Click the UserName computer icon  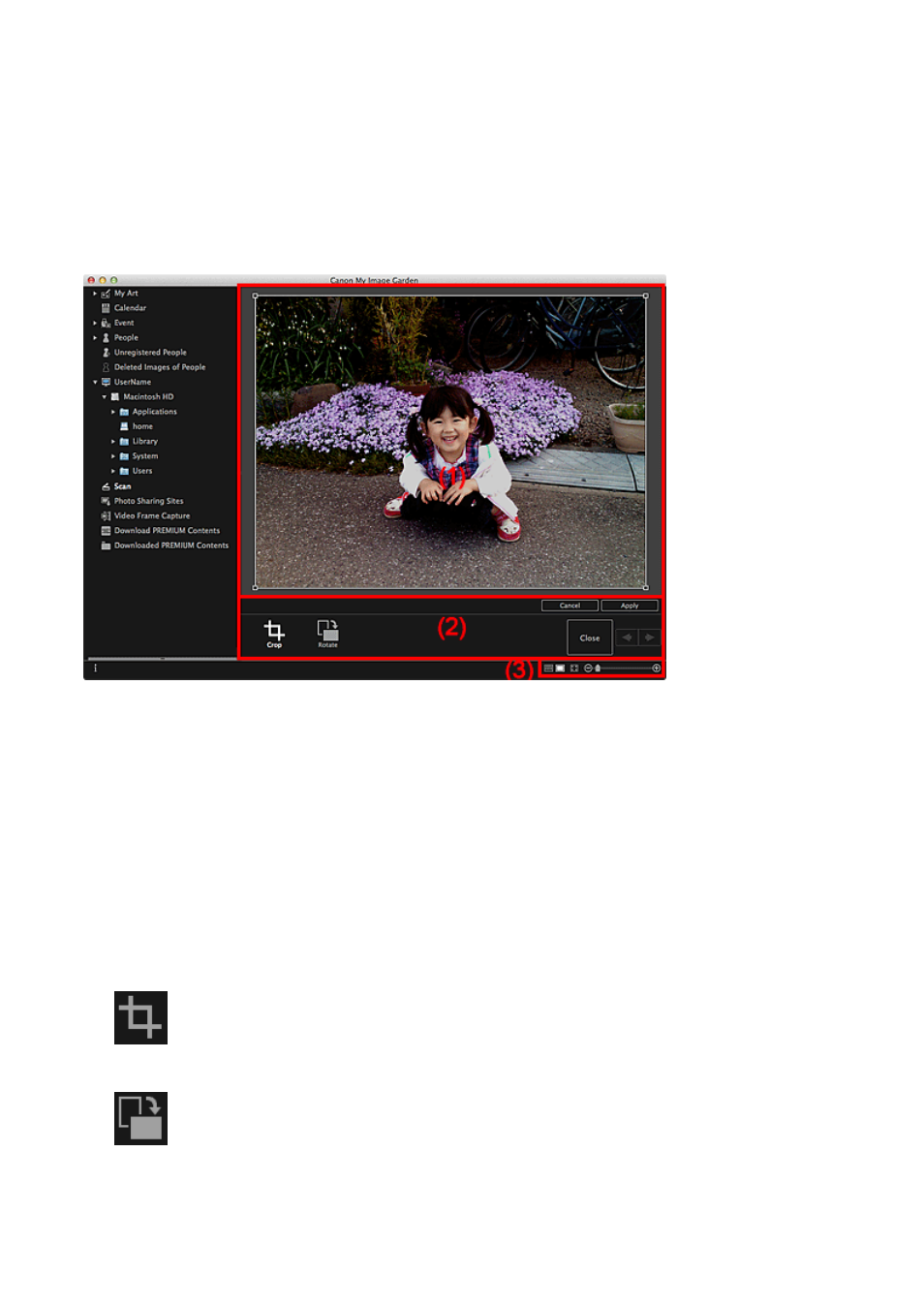click(x=106, y=382)
